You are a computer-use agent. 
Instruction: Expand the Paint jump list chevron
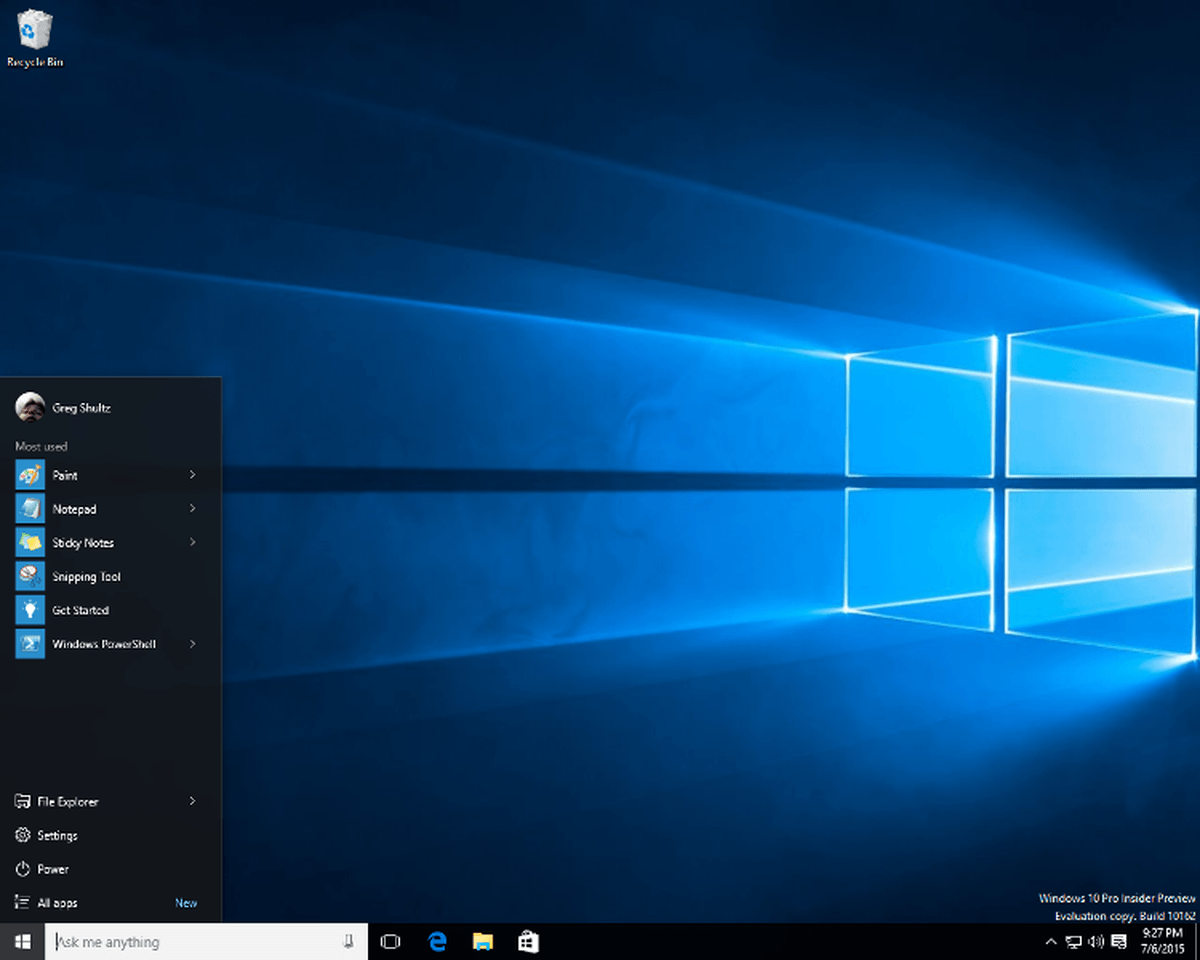192,475
